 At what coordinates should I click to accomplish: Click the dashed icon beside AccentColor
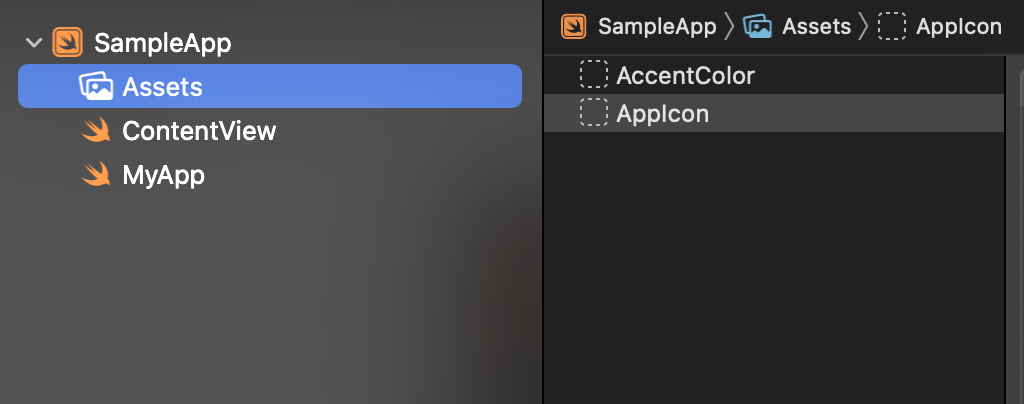point(594,74)
